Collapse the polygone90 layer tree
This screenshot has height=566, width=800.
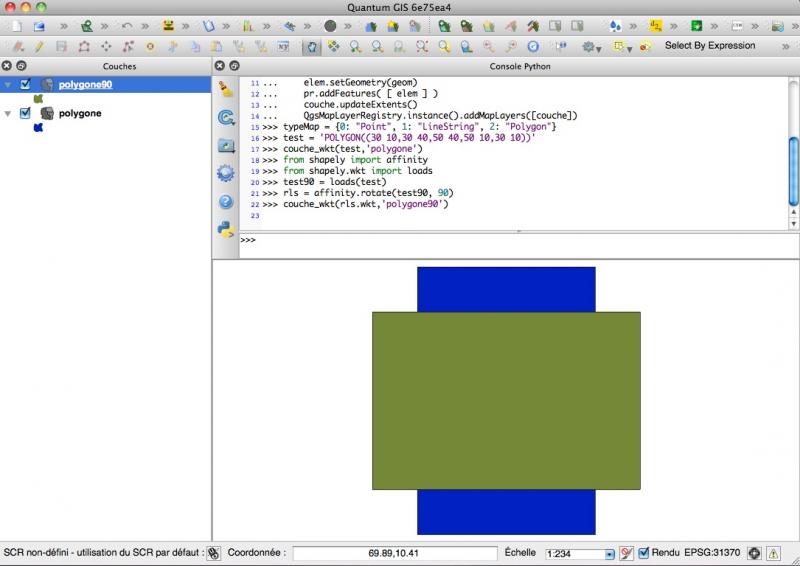[x=7, y=85]
